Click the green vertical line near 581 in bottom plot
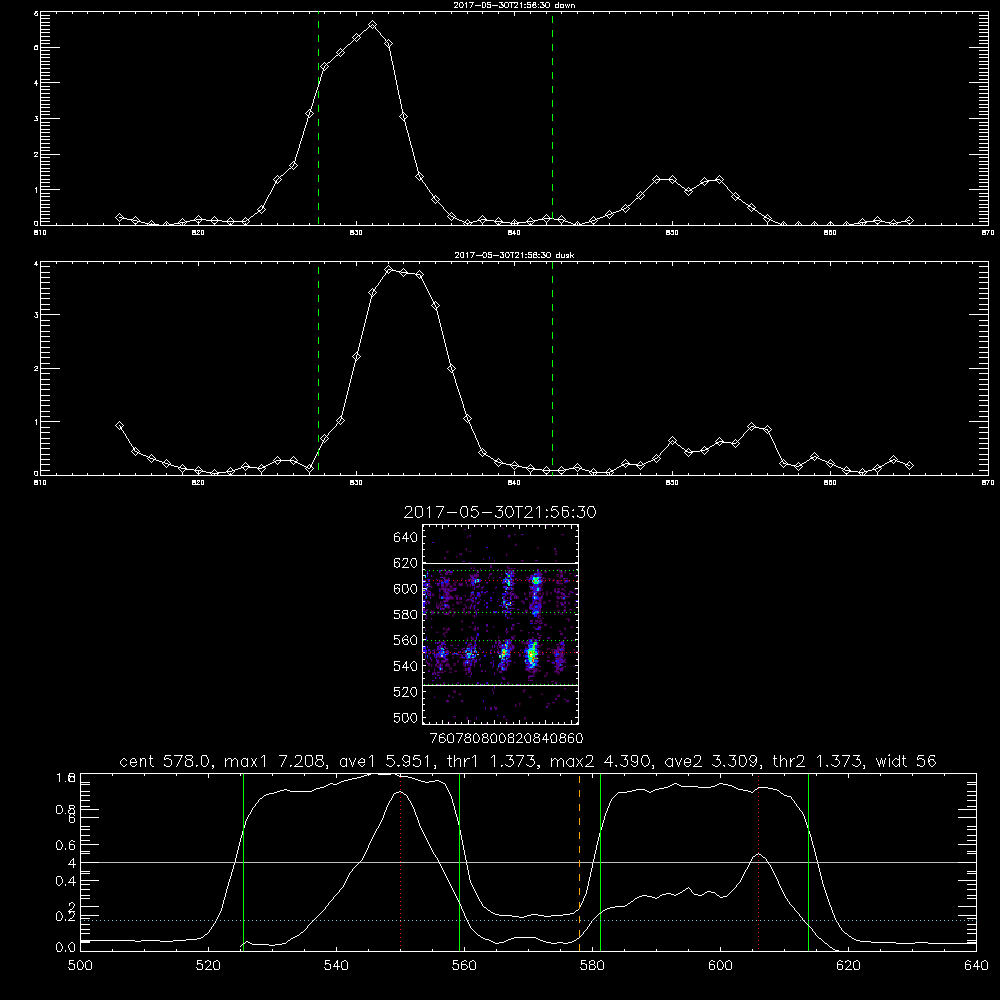Image resolution: width=1000 pixels, height=1000 pixels. (x=600, y=861)
